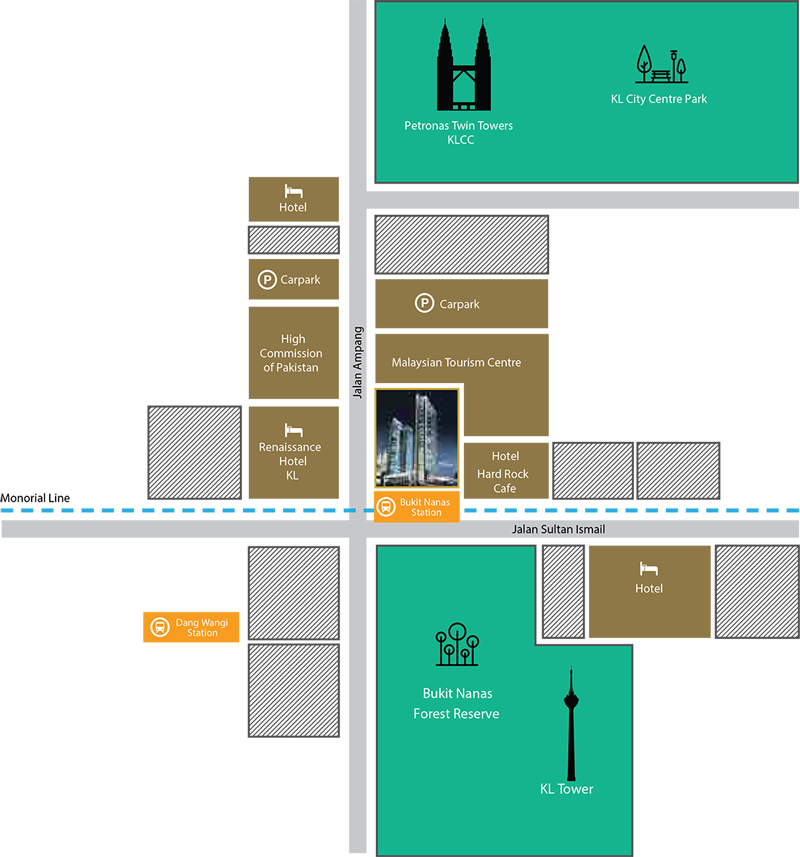Select the "Hotel" text south of Jalan Sultan Ismail
This screenshot has width=800, height=857.
point(649,589)
